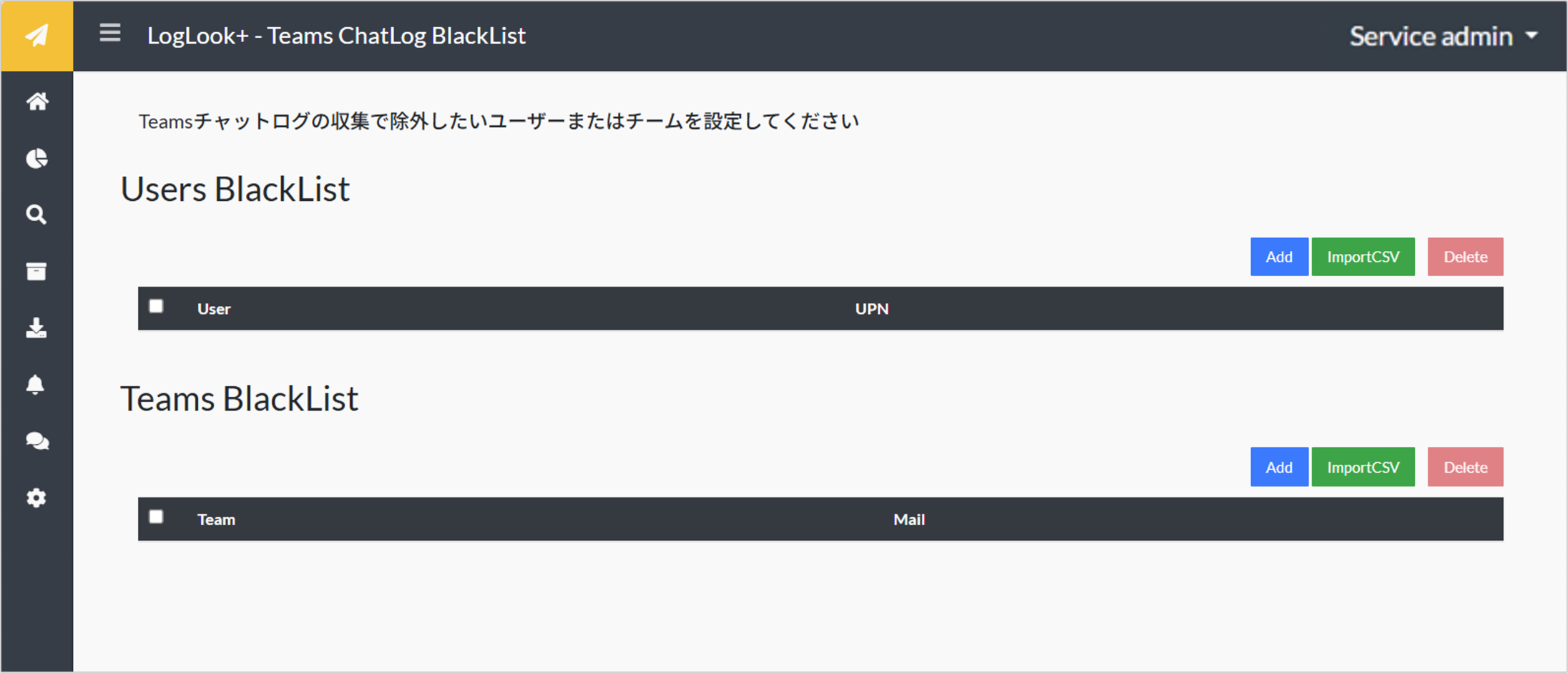The height and width of the screenshot is (673, 1568).
Task: Click the download sidebar icon
Action: (x=36, y=328)
